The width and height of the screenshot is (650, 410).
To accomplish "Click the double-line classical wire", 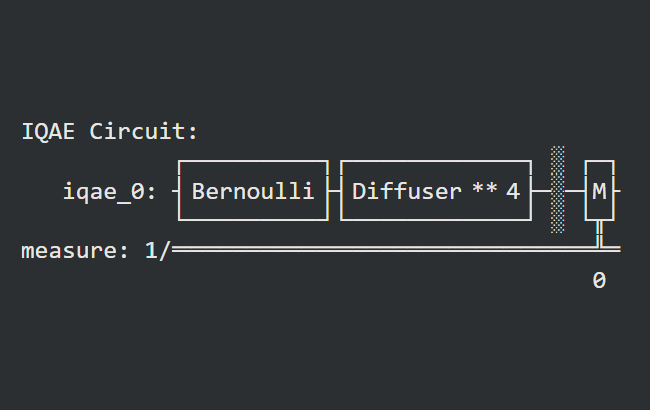I will 396,249.
